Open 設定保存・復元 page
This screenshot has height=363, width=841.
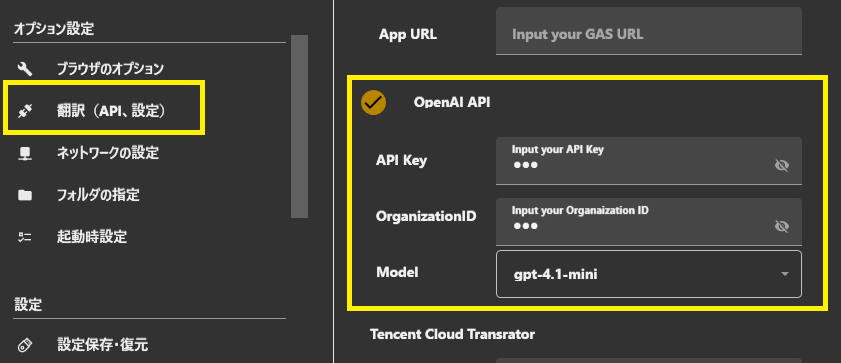[102, 345]
